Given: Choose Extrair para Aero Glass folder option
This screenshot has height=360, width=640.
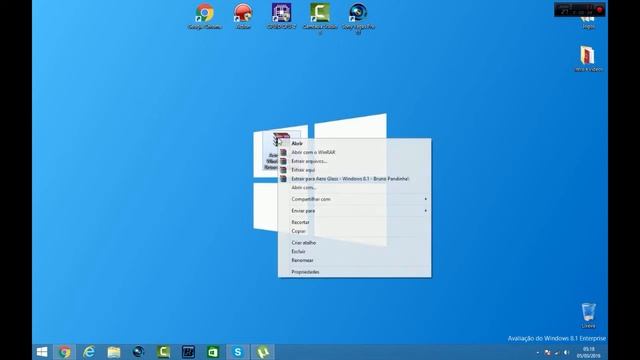Looking at the screenshot, I should tap(354, 179).
